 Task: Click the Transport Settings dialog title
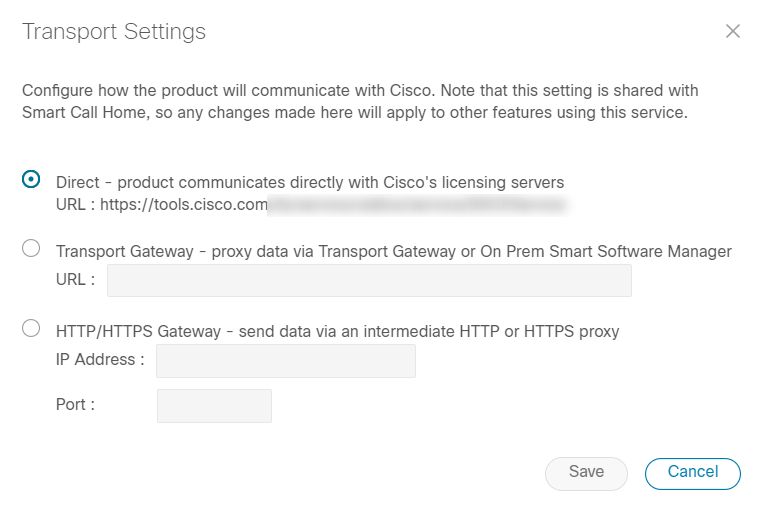[x=114, y=32]
